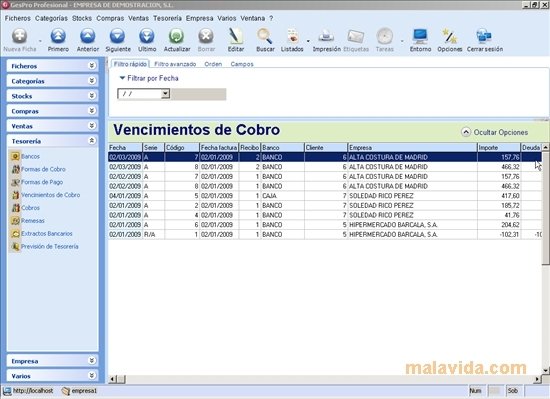Open the ? help menu
This screenshot has height=399, width=550.
(271, 18)
